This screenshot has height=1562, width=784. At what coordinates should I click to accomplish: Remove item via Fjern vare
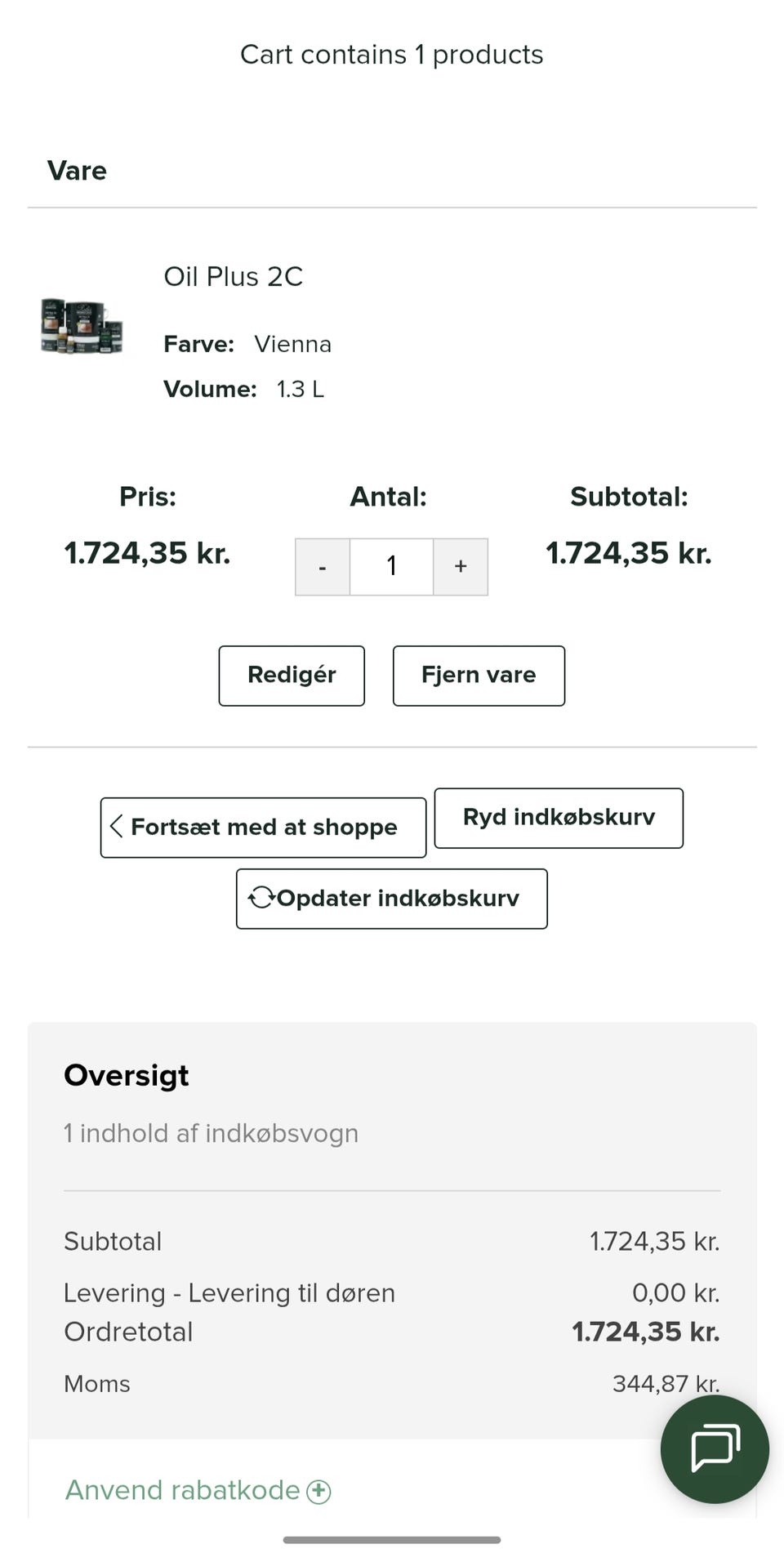pos(479,676)
